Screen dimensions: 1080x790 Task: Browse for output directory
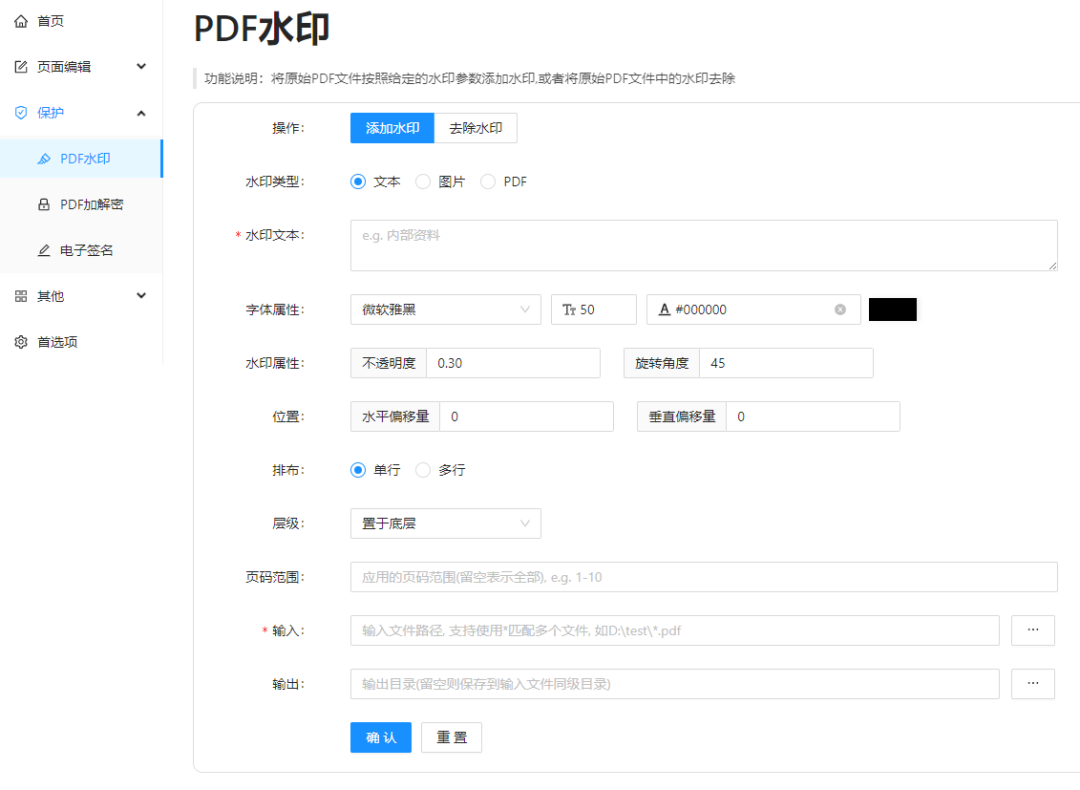1032,684
